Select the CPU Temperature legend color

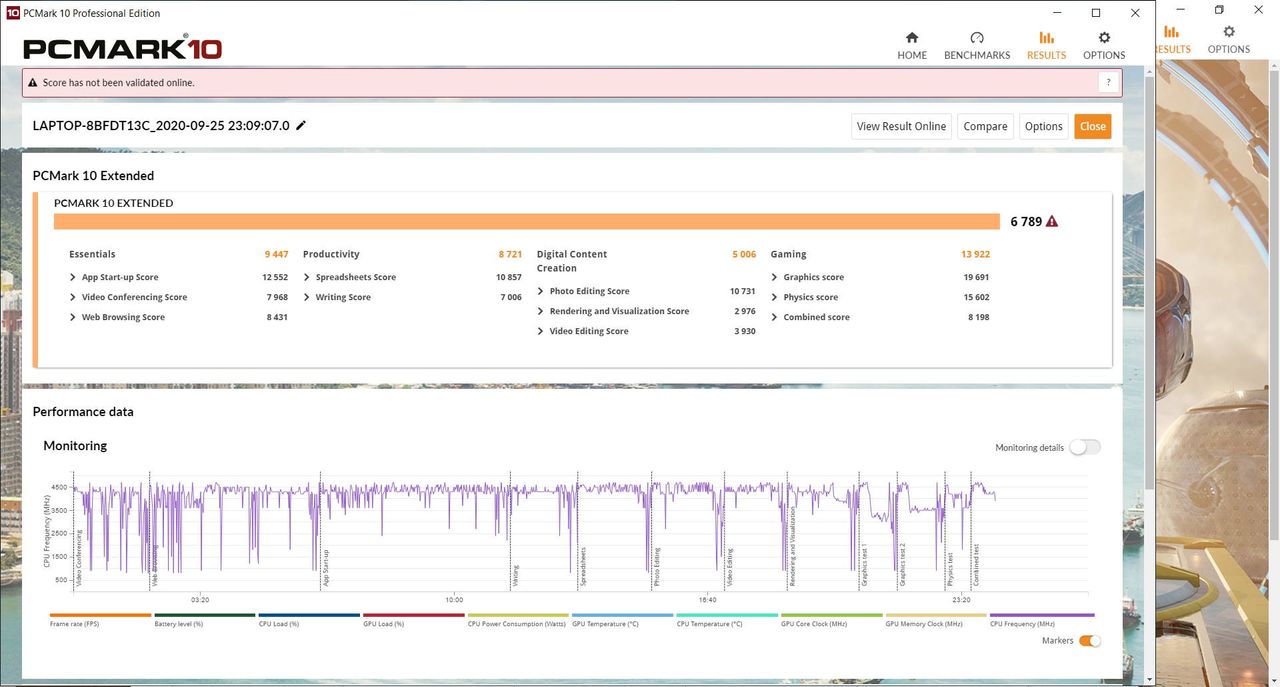coord(727,615)
